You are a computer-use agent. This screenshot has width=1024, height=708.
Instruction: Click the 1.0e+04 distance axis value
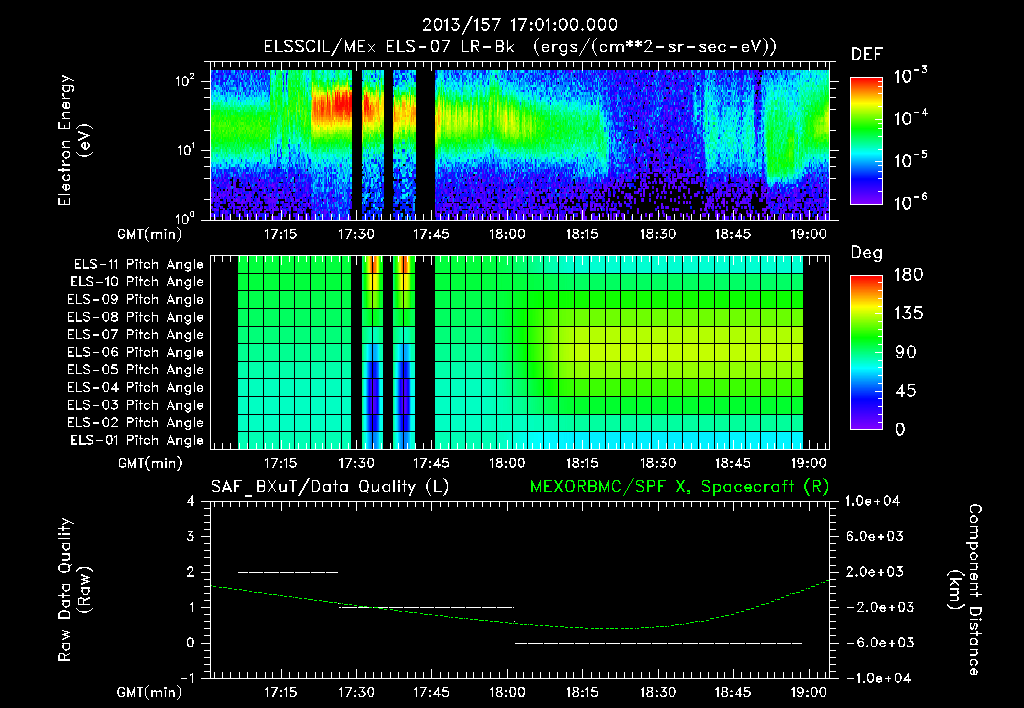point(872,501)
